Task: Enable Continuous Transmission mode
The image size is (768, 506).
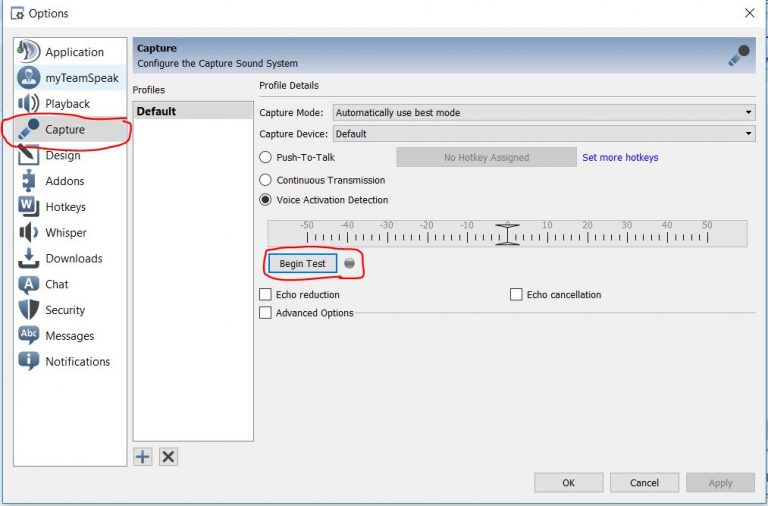Action: tap(266, 180)
